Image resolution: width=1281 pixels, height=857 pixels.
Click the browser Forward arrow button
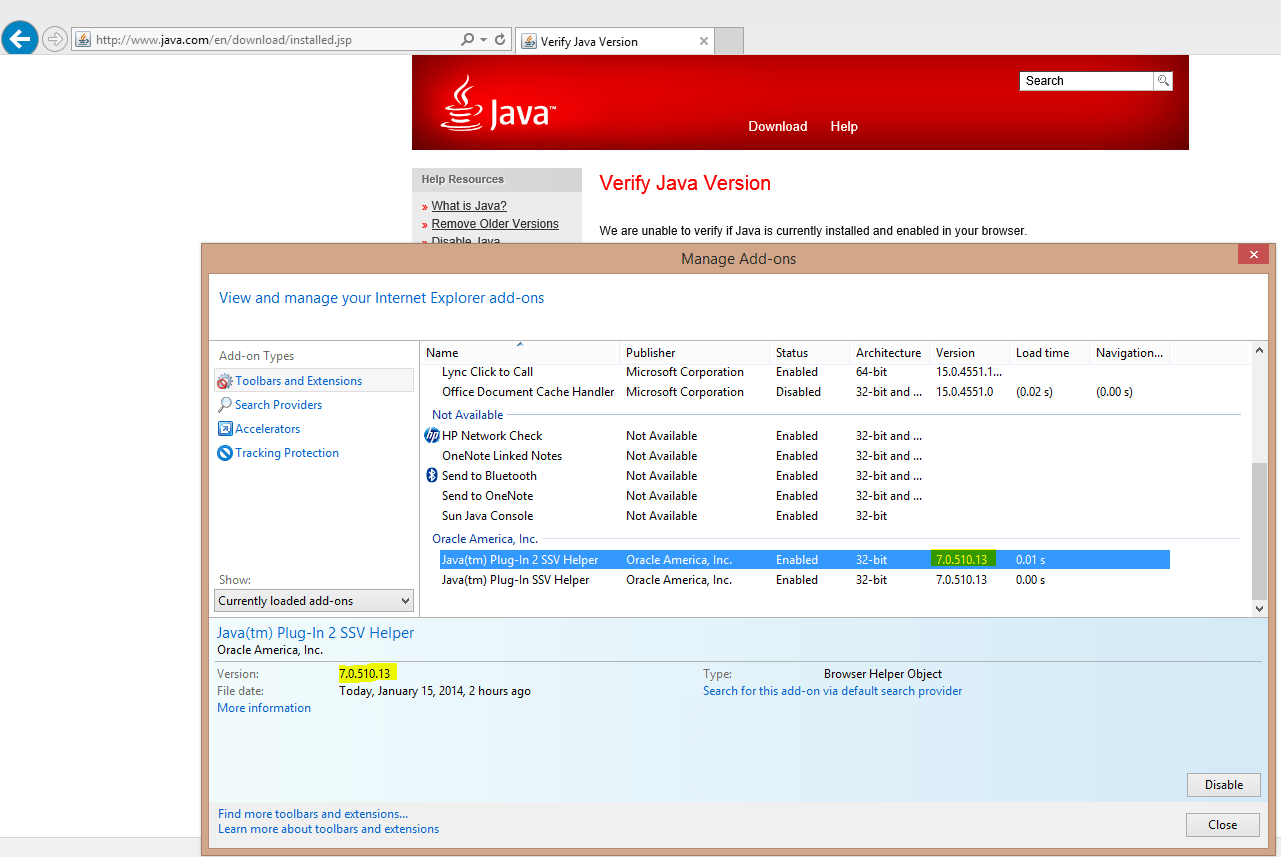tap(54, 40)
